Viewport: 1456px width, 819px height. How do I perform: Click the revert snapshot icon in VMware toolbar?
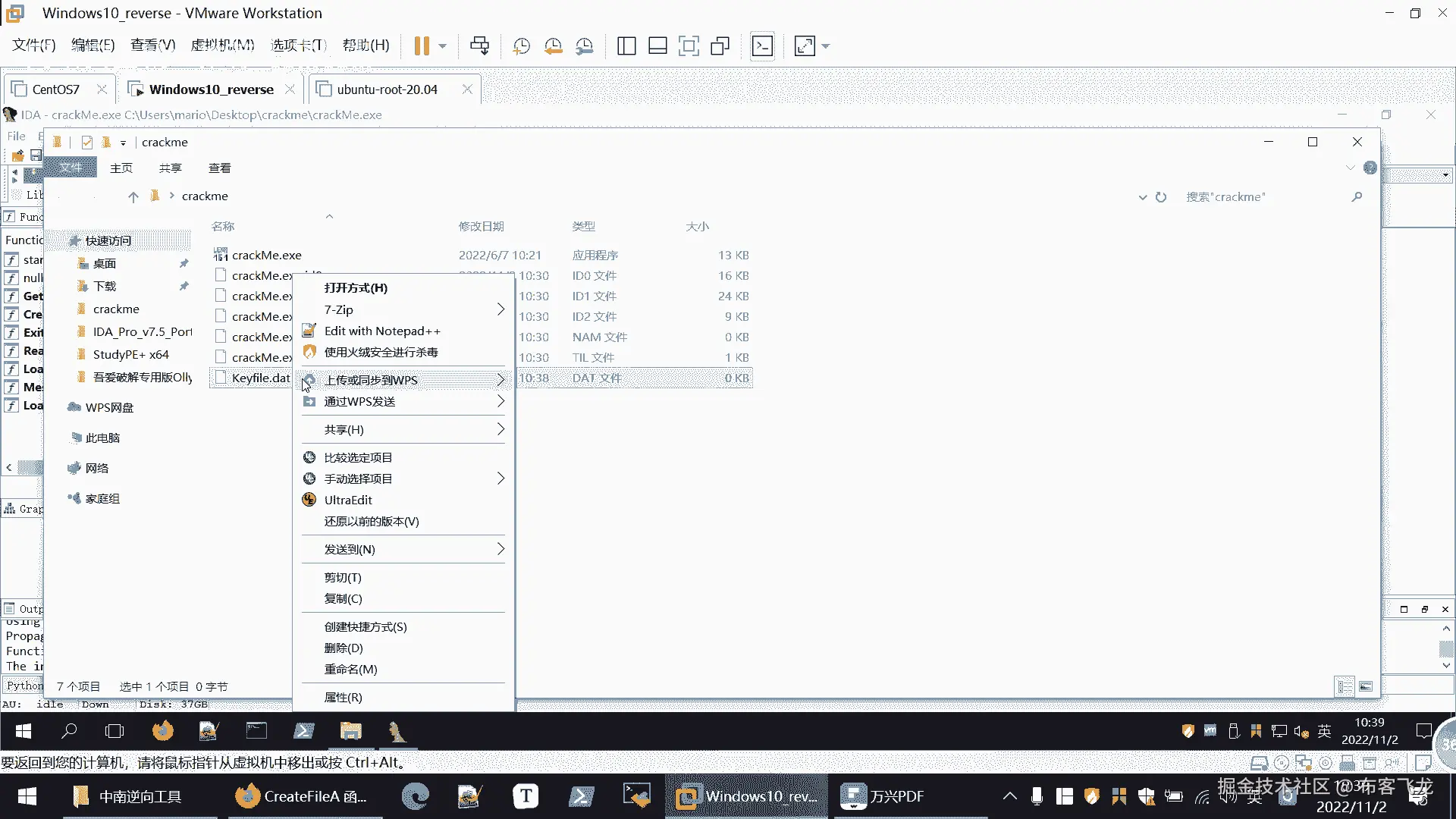553,46
